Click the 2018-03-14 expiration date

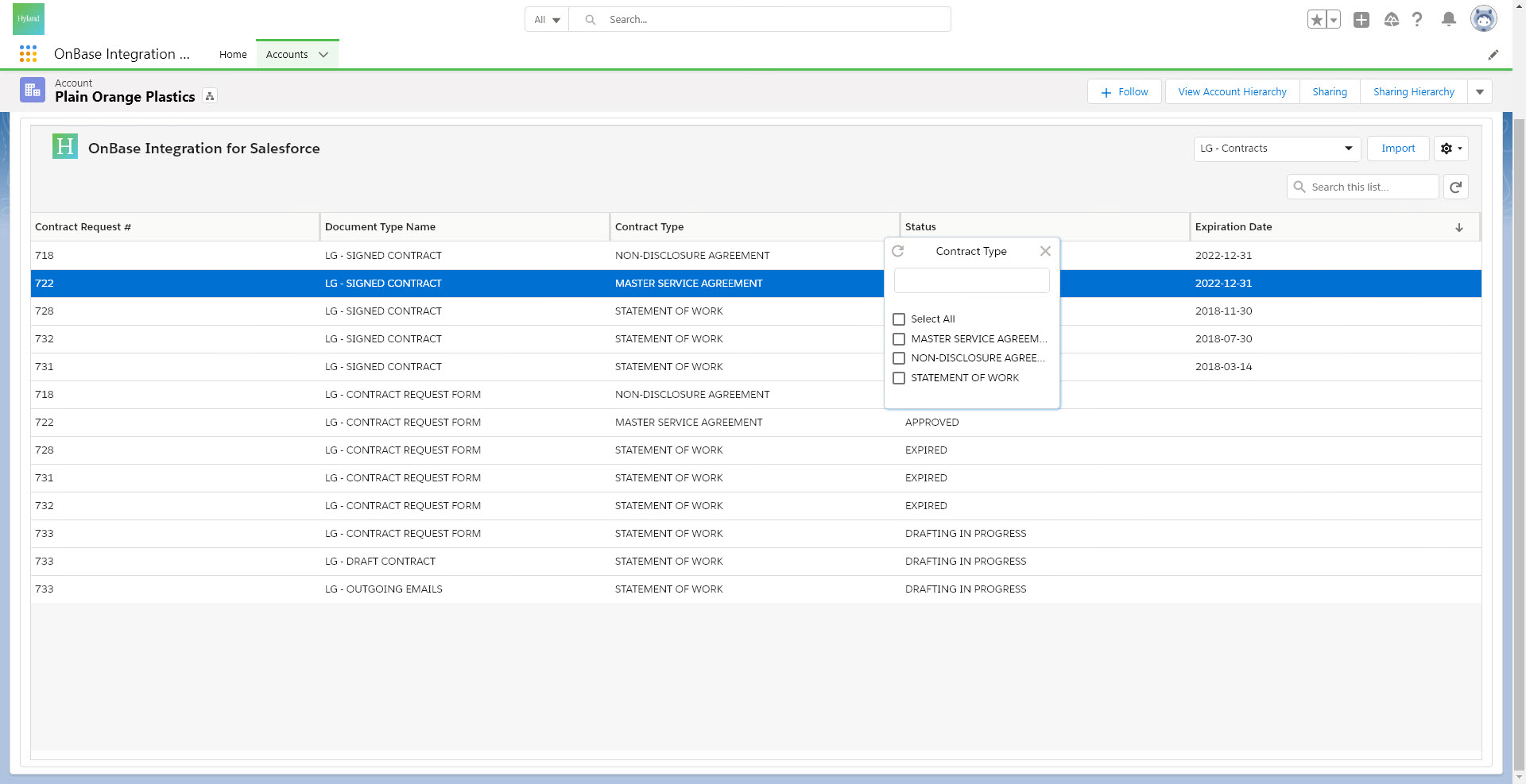[1223, 367]
